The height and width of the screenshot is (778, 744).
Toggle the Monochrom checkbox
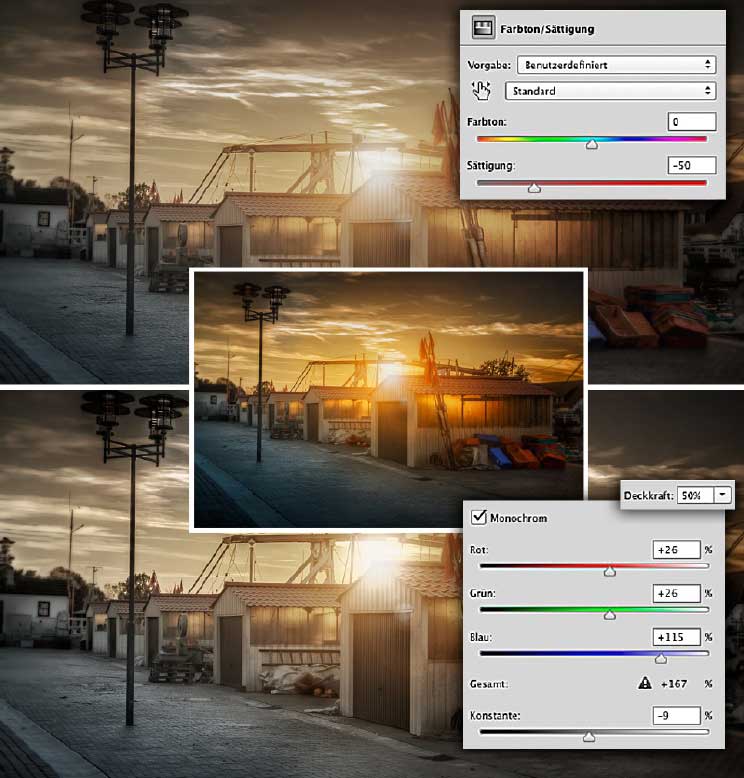pyautogui.click(x=479, y=518)
